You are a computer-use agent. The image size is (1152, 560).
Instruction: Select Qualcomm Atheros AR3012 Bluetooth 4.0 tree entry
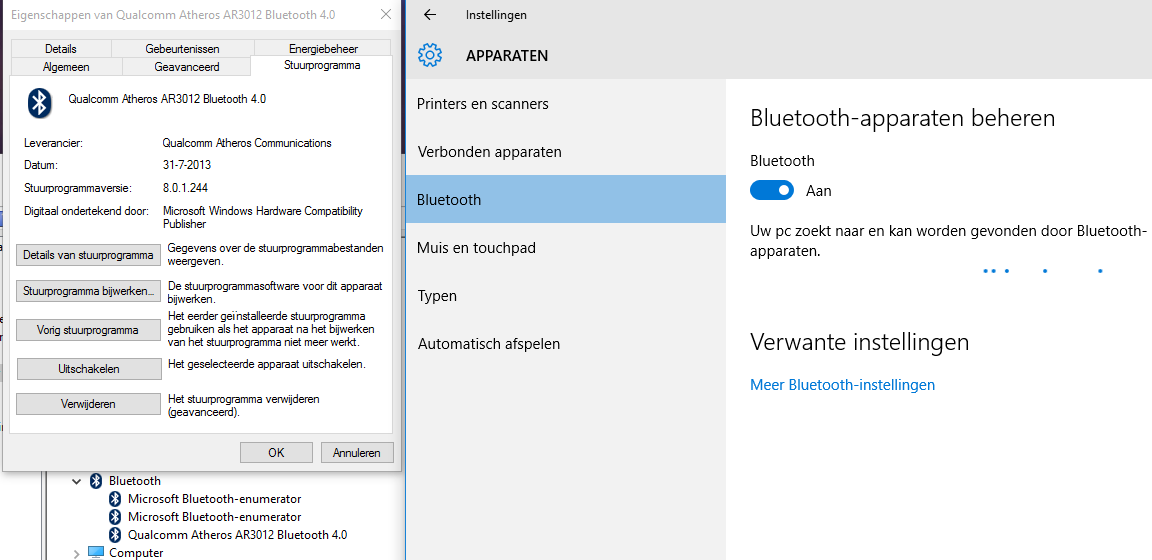click(x=237, y=534)
